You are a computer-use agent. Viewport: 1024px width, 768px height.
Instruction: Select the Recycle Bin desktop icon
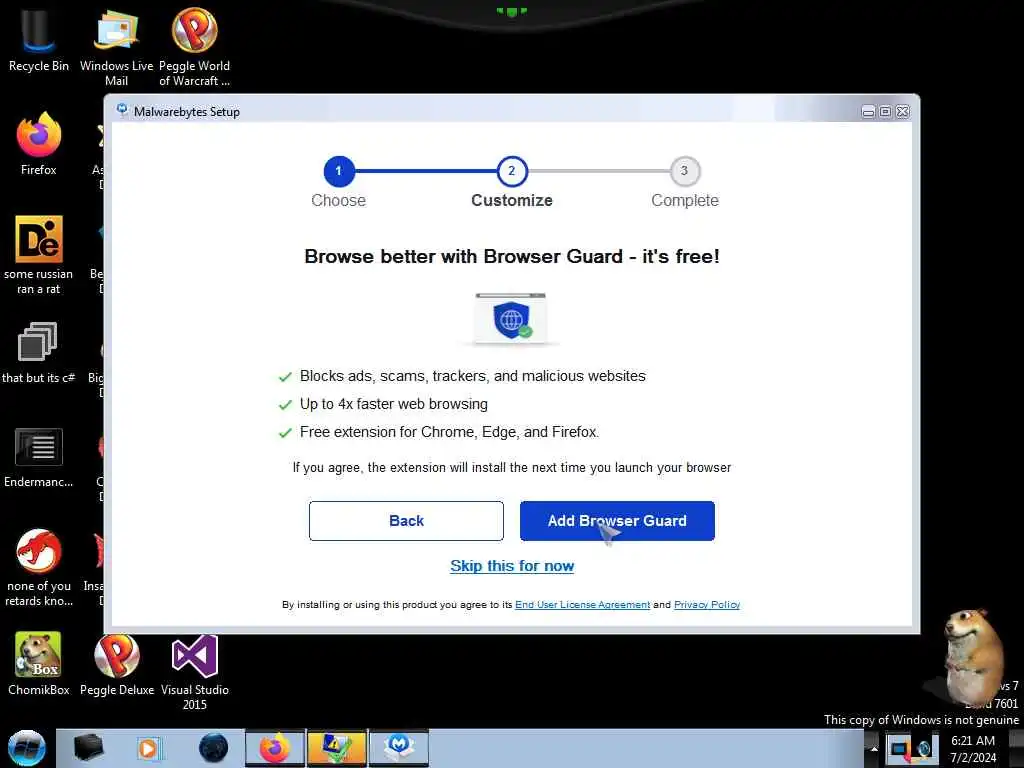pyautogui.click(x=39, y=40)
